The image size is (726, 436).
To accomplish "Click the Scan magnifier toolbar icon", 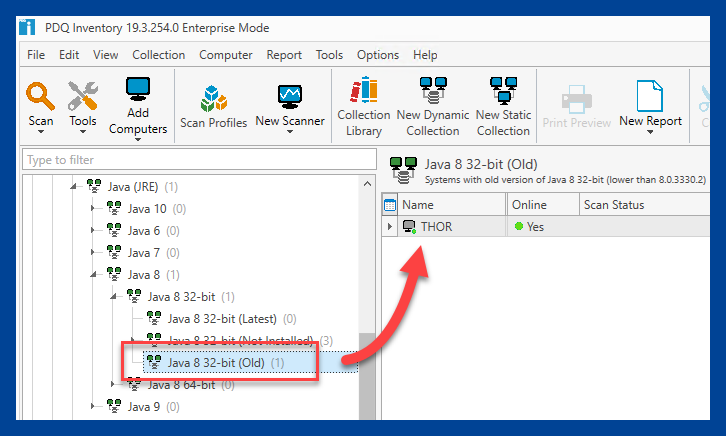I will tap(40, 96).
